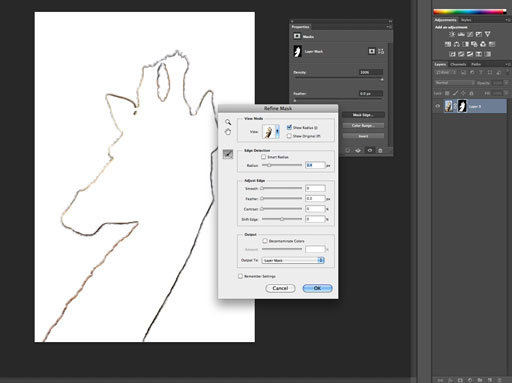Click the OK button in Refine Mask
Image resolution: width=512 pixels, height=383 pixels.
pos(317,288)
